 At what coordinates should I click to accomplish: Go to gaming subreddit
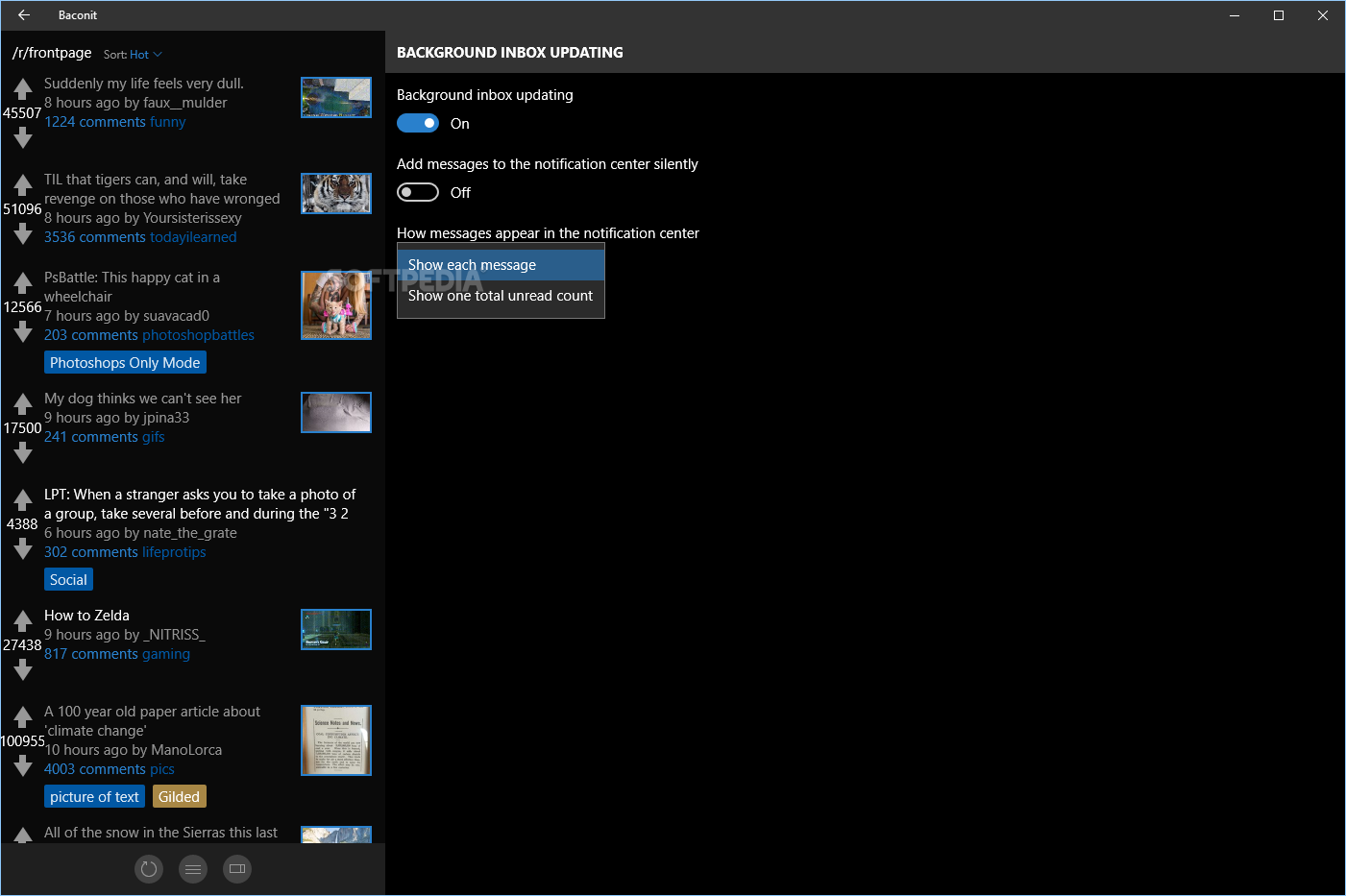(166, 654)
